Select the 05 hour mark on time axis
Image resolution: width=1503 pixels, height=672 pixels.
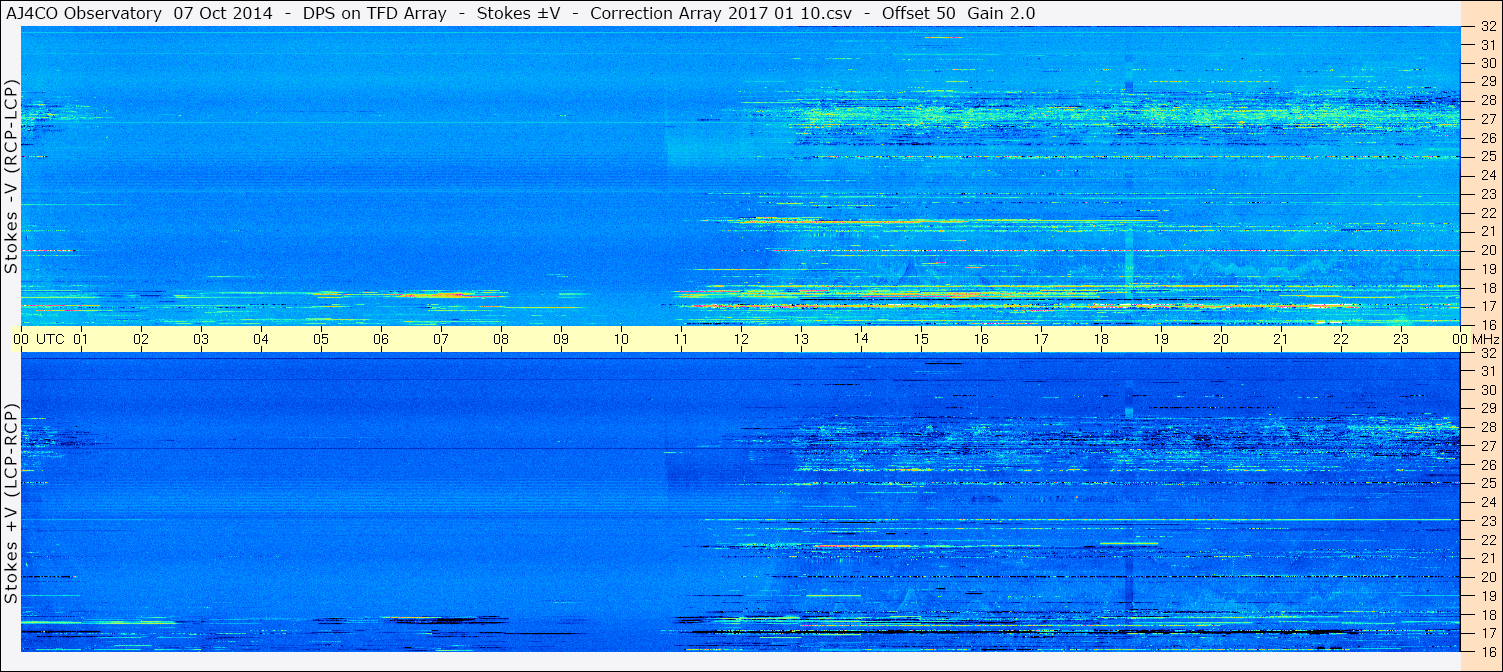point(321,339)
